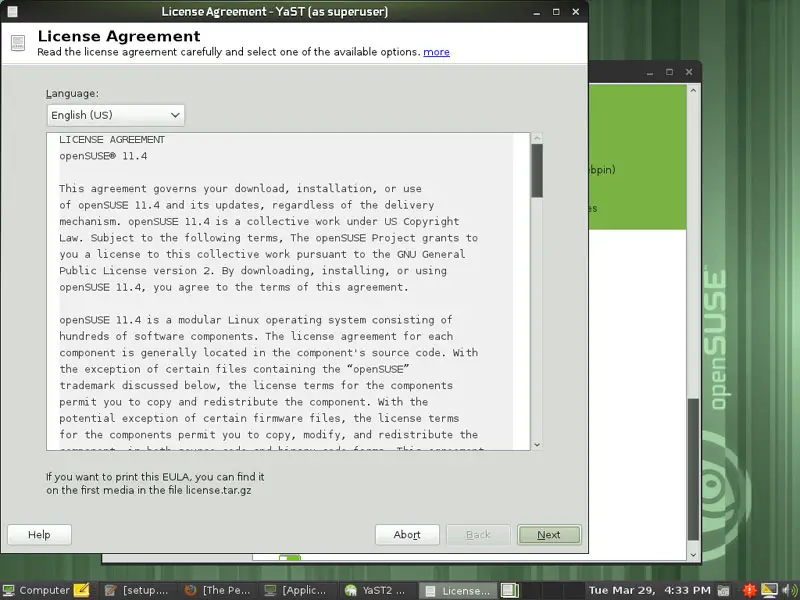Image resolution: width=800 pixels, height=600 pixels.
Task: Click the 'openSUSE® 11.4' line in license text
Action: tap(103, 156)
